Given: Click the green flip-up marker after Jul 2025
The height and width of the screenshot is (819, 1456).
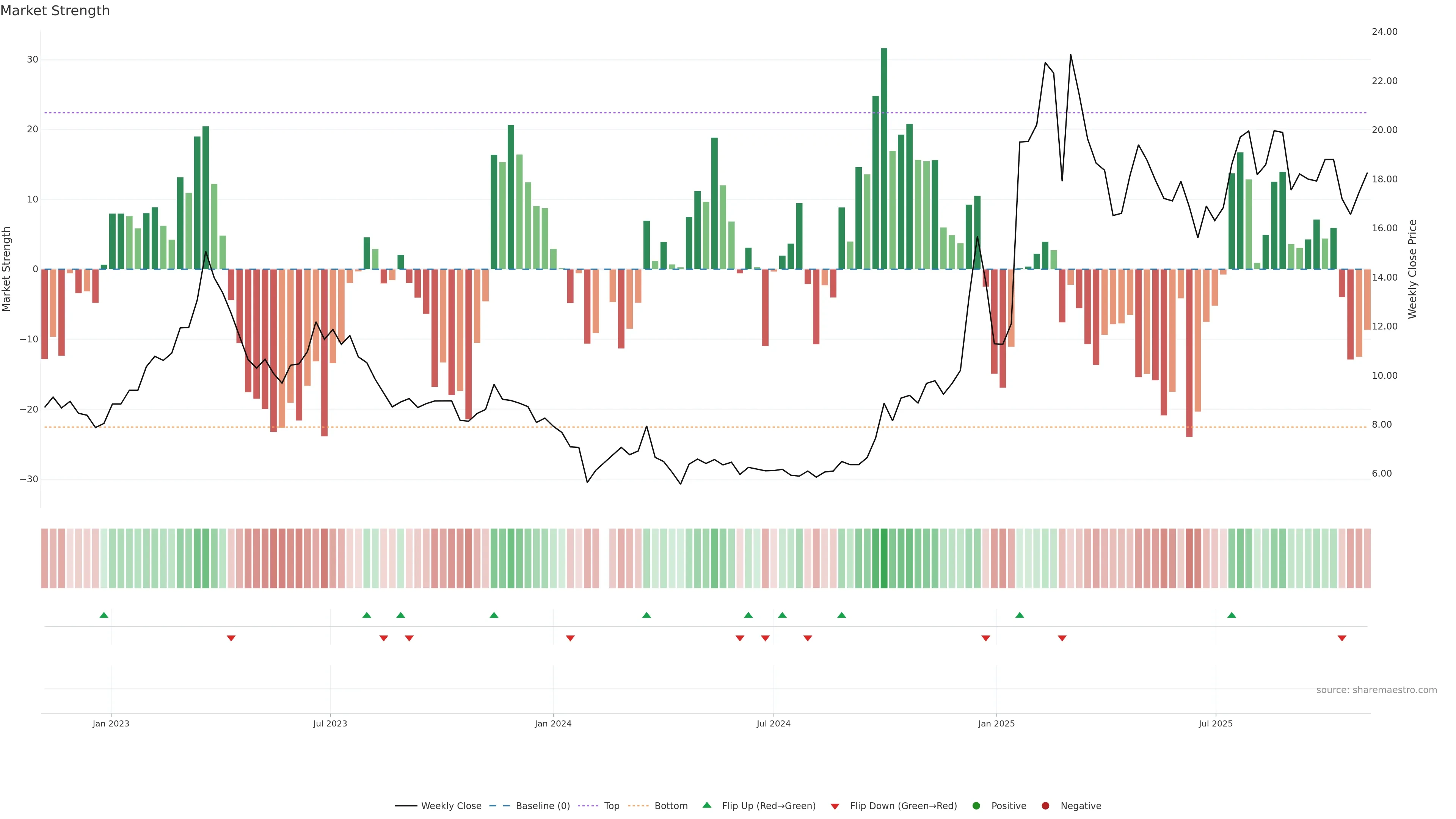Looking at the screenshot, I should 1232,615.
